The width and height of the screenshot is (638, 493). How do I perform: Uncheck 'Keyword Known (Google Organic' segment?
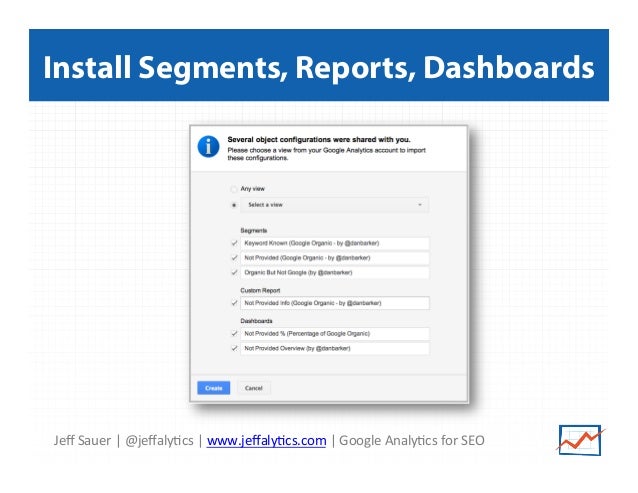click(x=234, y=243)
